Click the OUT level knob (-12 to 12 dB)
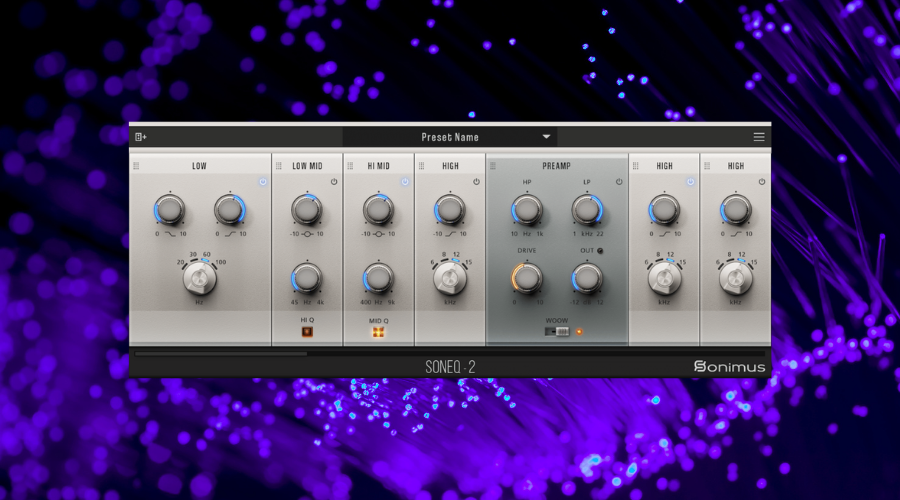The image size is (900, 500). coord(587,278)
